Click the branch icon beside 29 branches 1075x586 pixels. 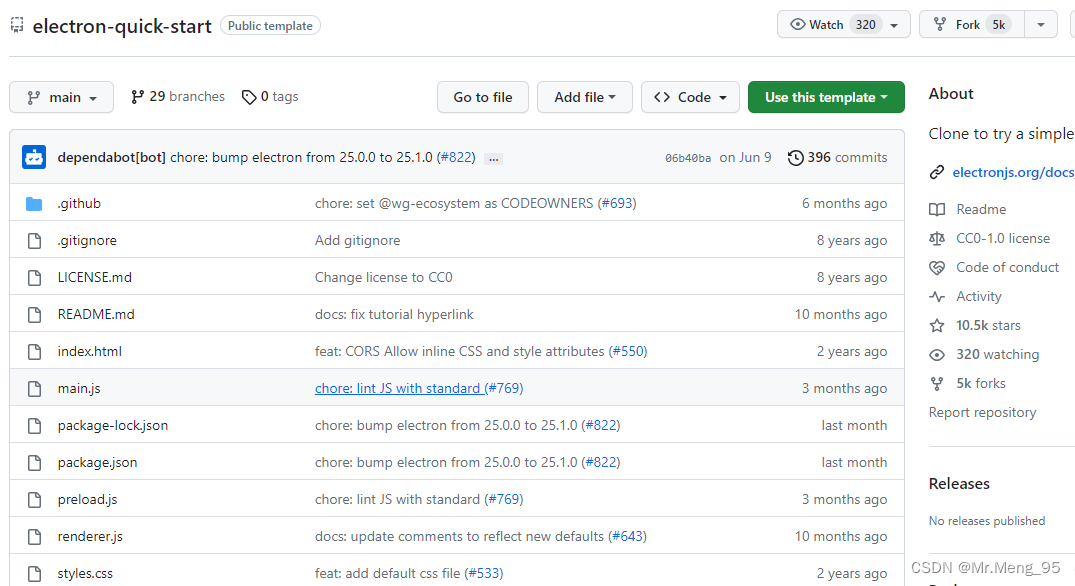pos(138,97)
